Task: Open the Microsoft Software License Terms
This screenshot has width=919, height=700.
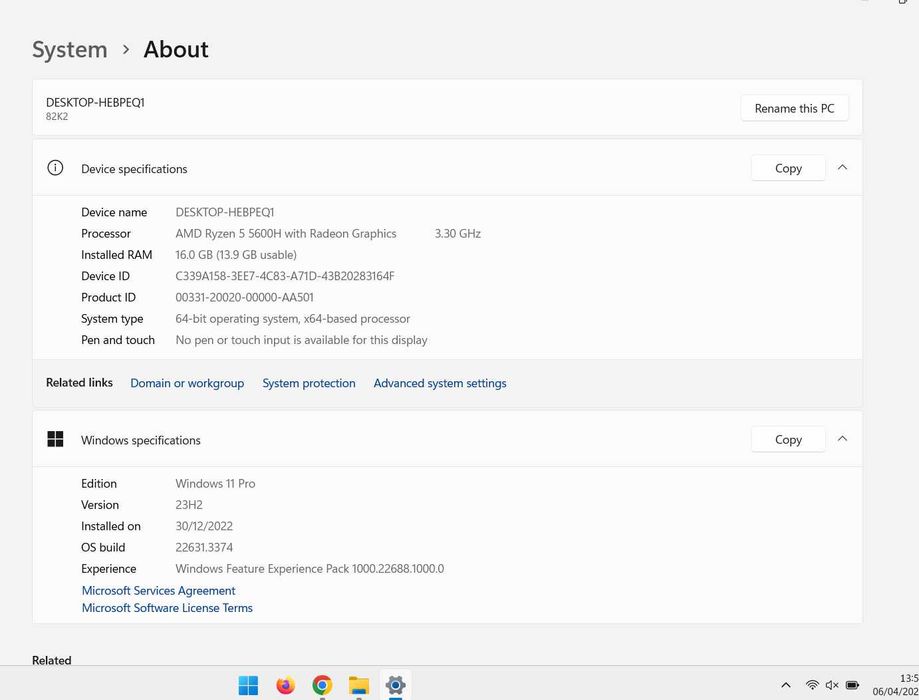Action: [x=167, y=608]
